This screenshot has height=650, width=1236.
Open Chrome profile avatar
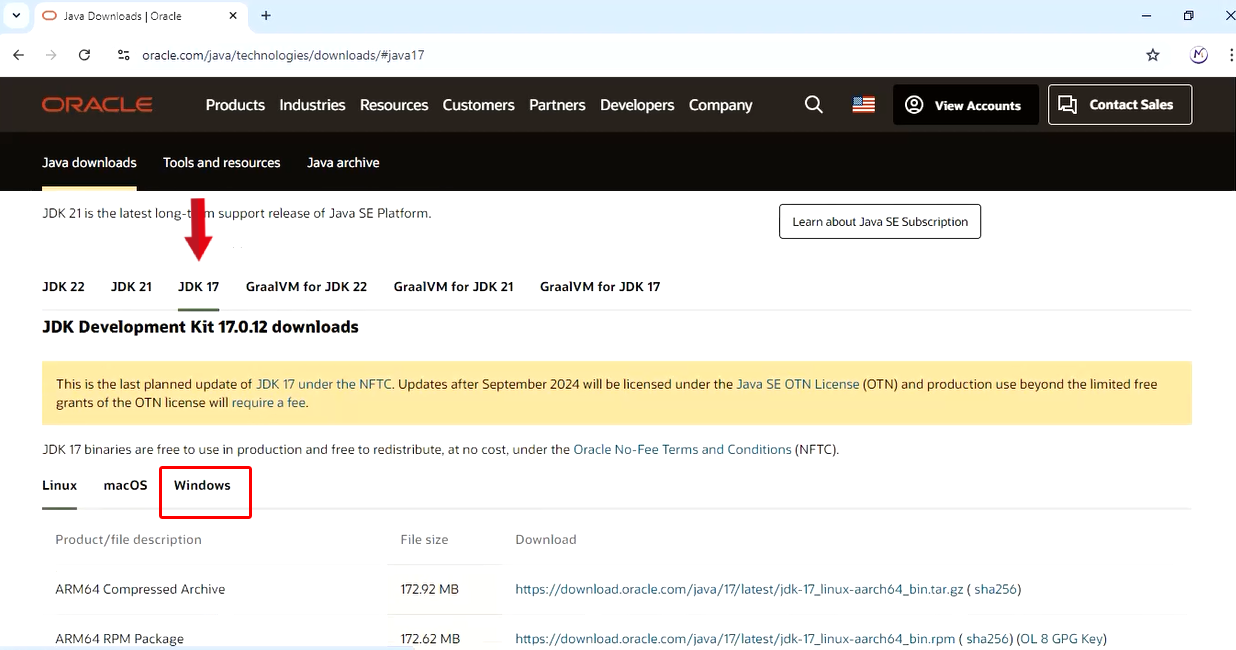click(x=1199, y=55)
